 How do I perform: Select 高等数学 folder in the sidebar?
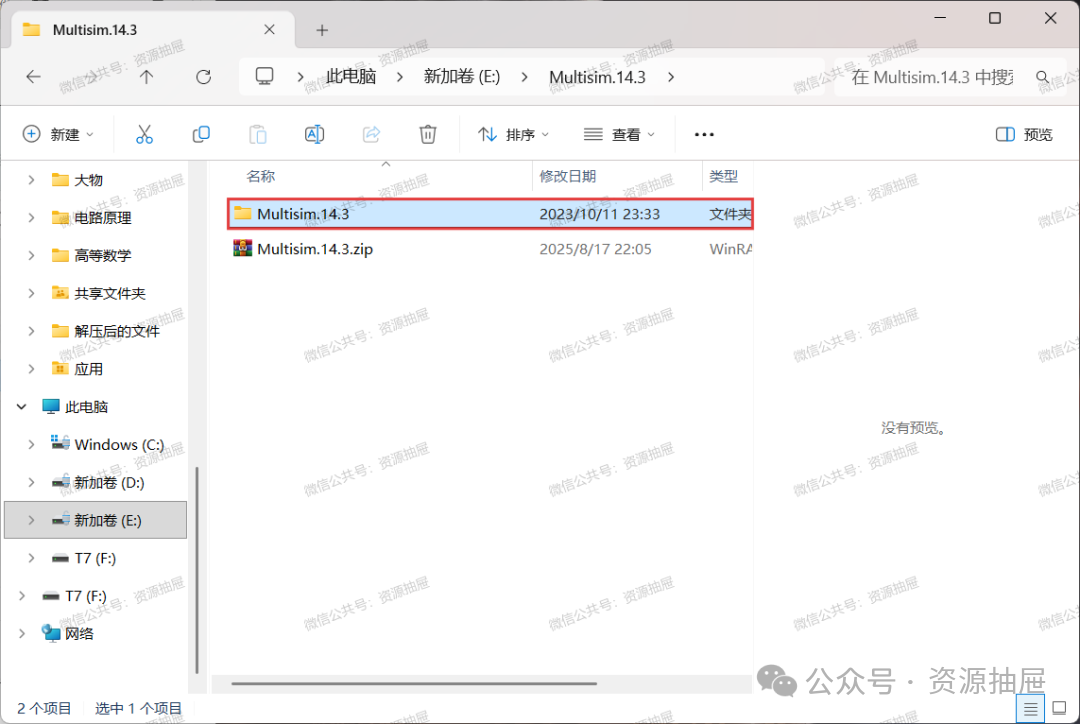[103, 256]
